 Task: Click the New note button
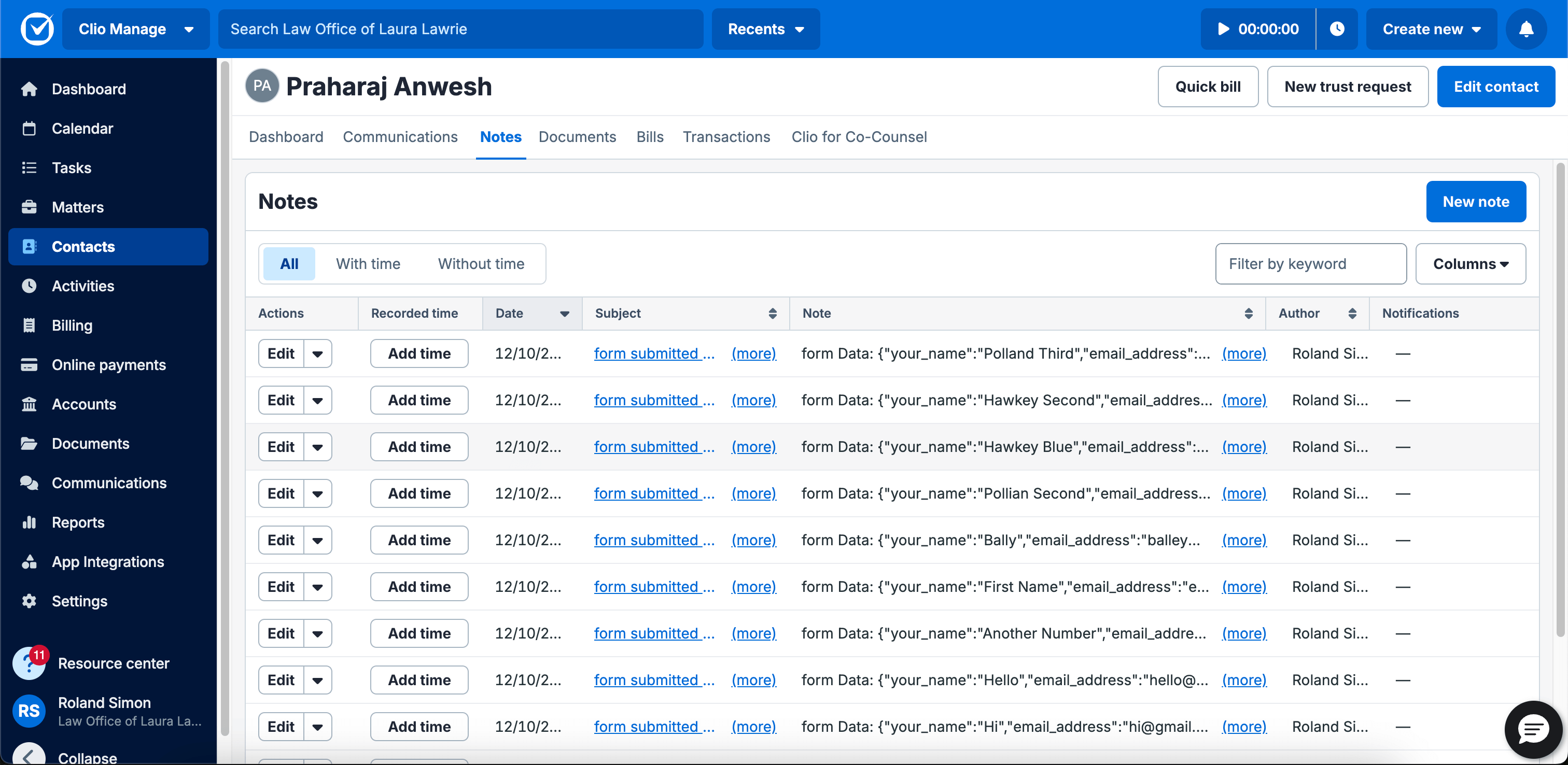coord(1476,202)
